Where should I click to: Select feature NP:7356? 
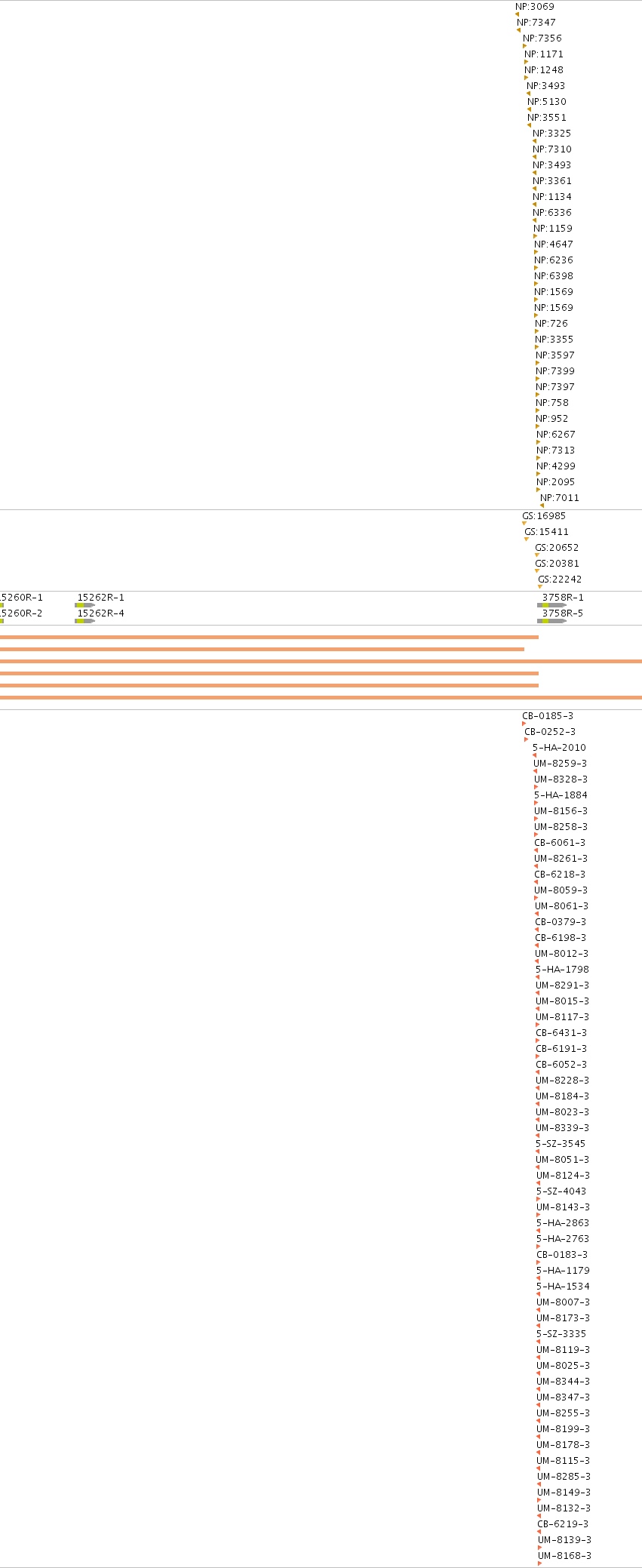click(x=542, y=38)
